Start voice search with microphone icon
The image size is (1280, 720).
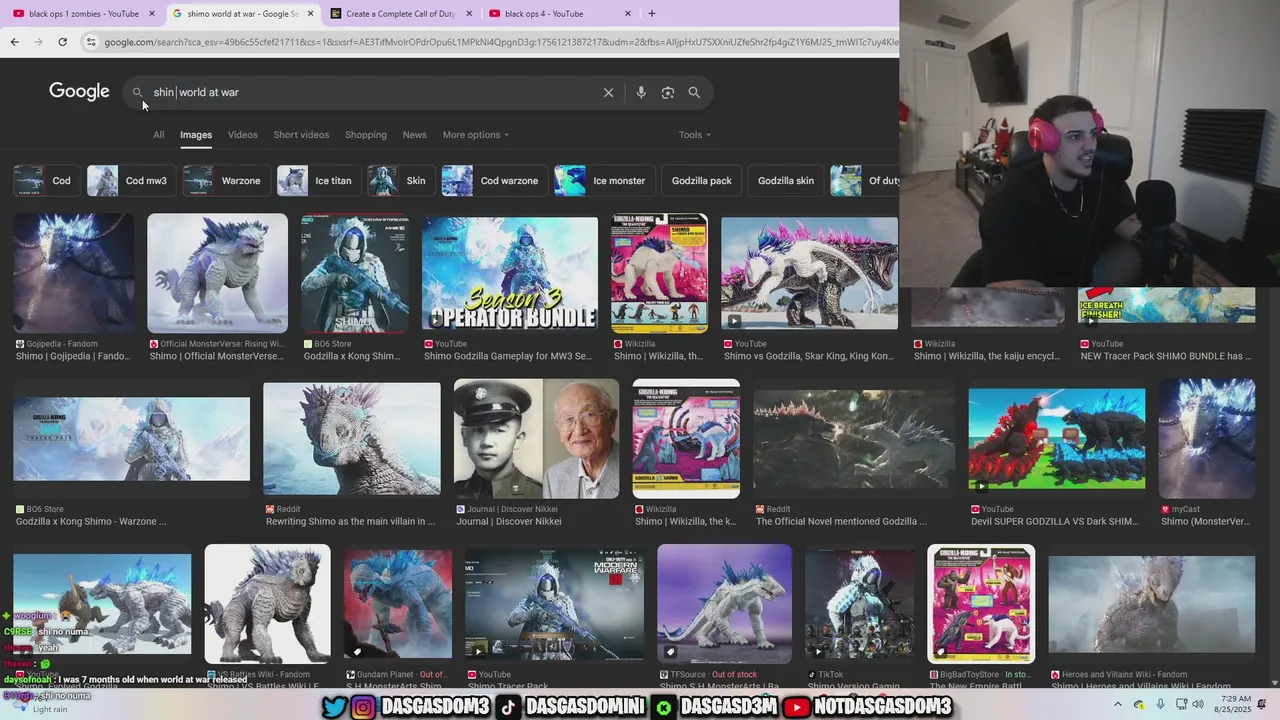pyautogui.click(x=641, y=92)
